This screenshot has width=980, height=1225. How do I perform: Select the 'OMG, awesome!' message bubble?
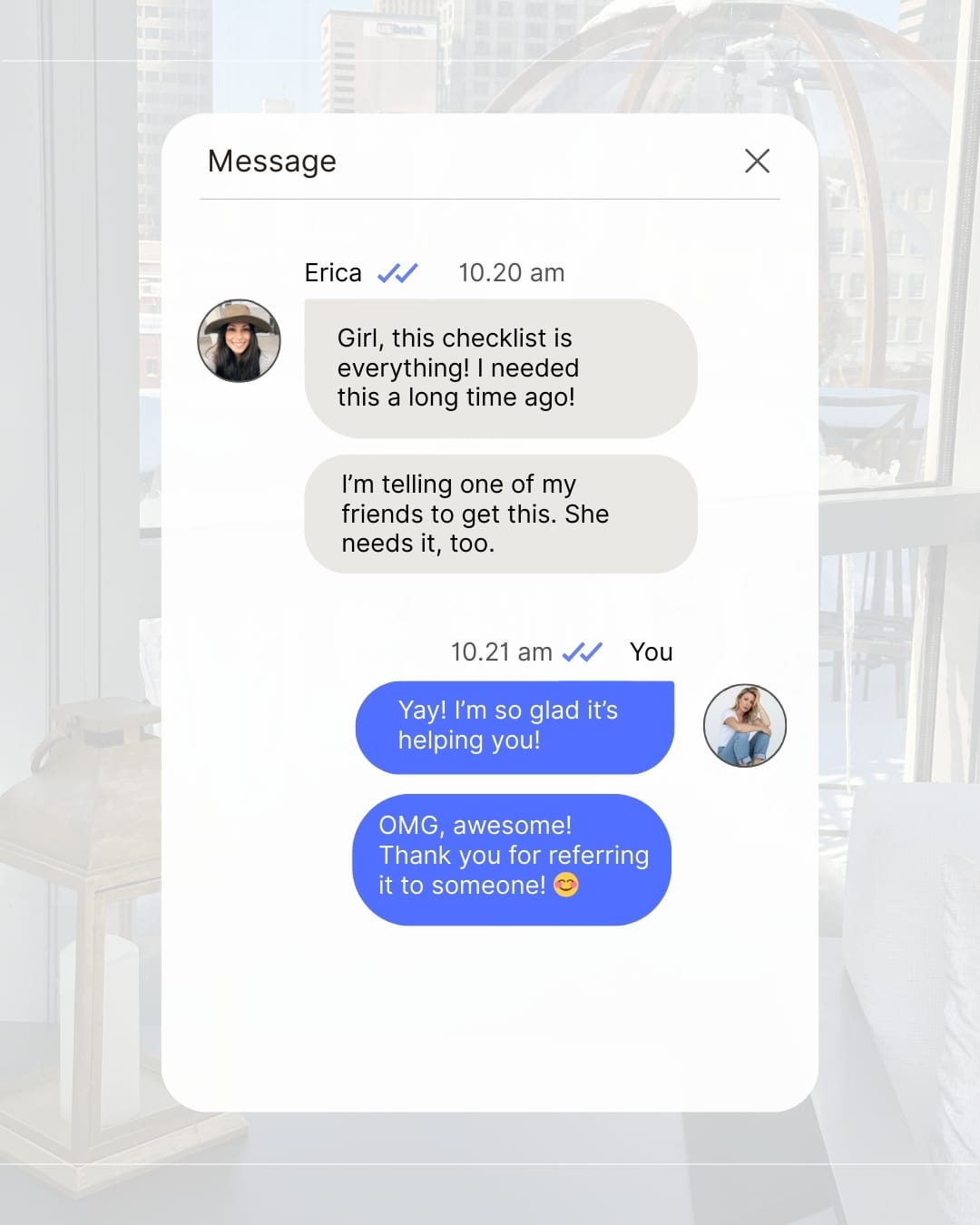click(512, 859)
